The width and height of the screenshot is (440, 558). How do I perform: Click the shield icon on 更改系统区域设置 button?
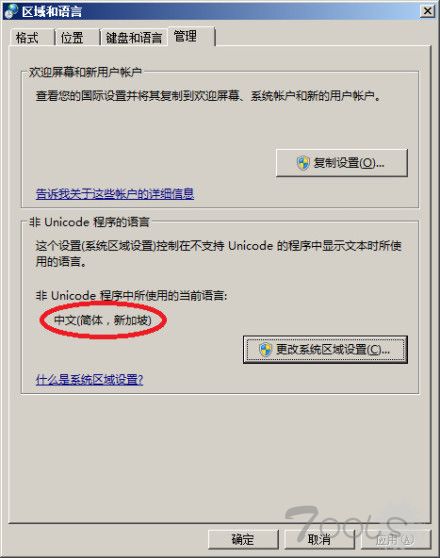265,350
